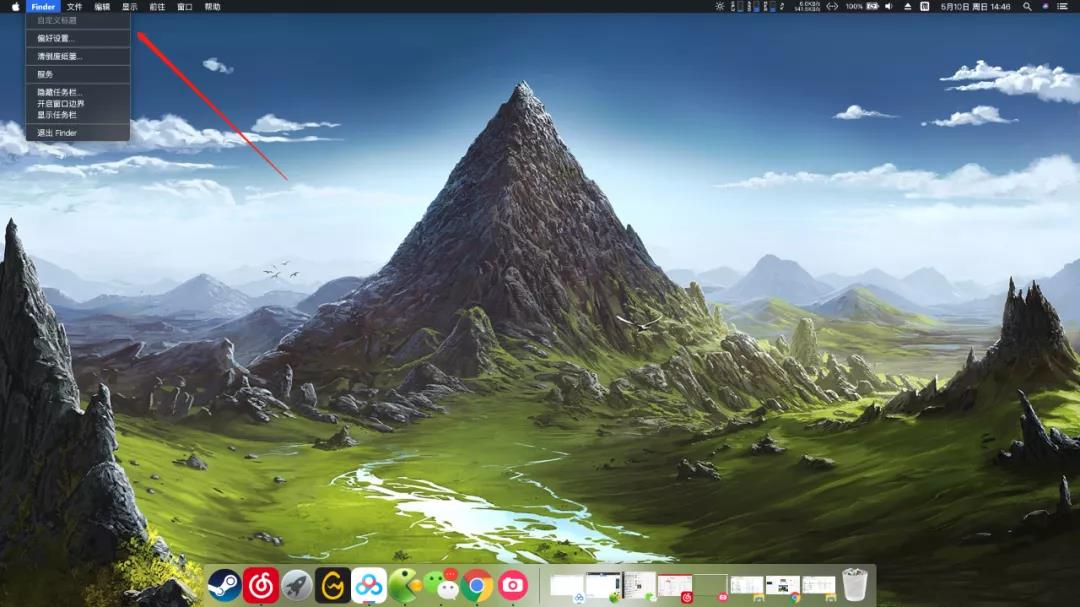Image resolution: width=1080 pixels, height=607 pixels.
Task: Open the red camera screenshot app
Action: tap(512, 586)
